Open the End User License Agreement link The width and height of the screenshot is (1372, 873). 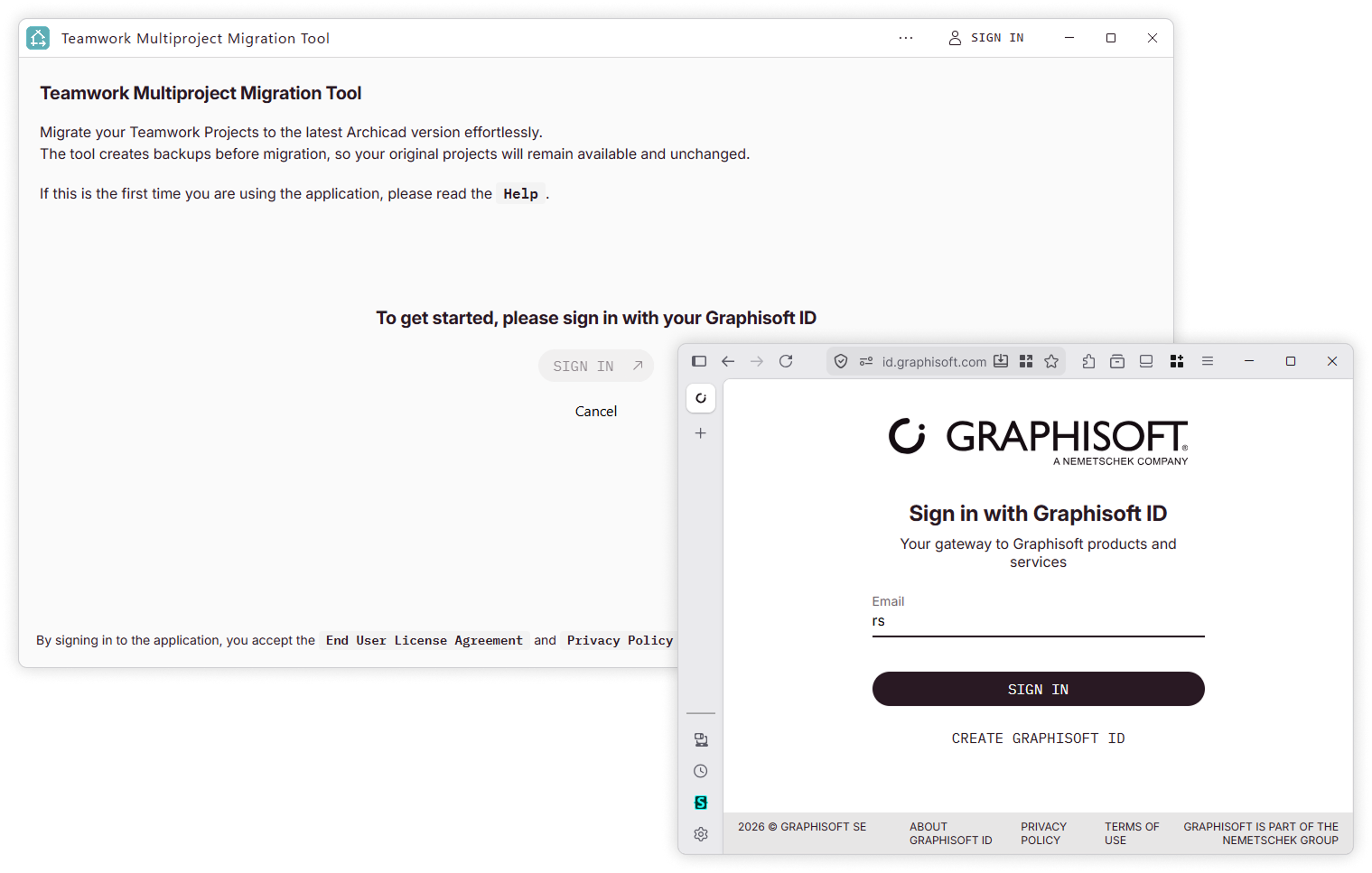(x=425, y=640)
